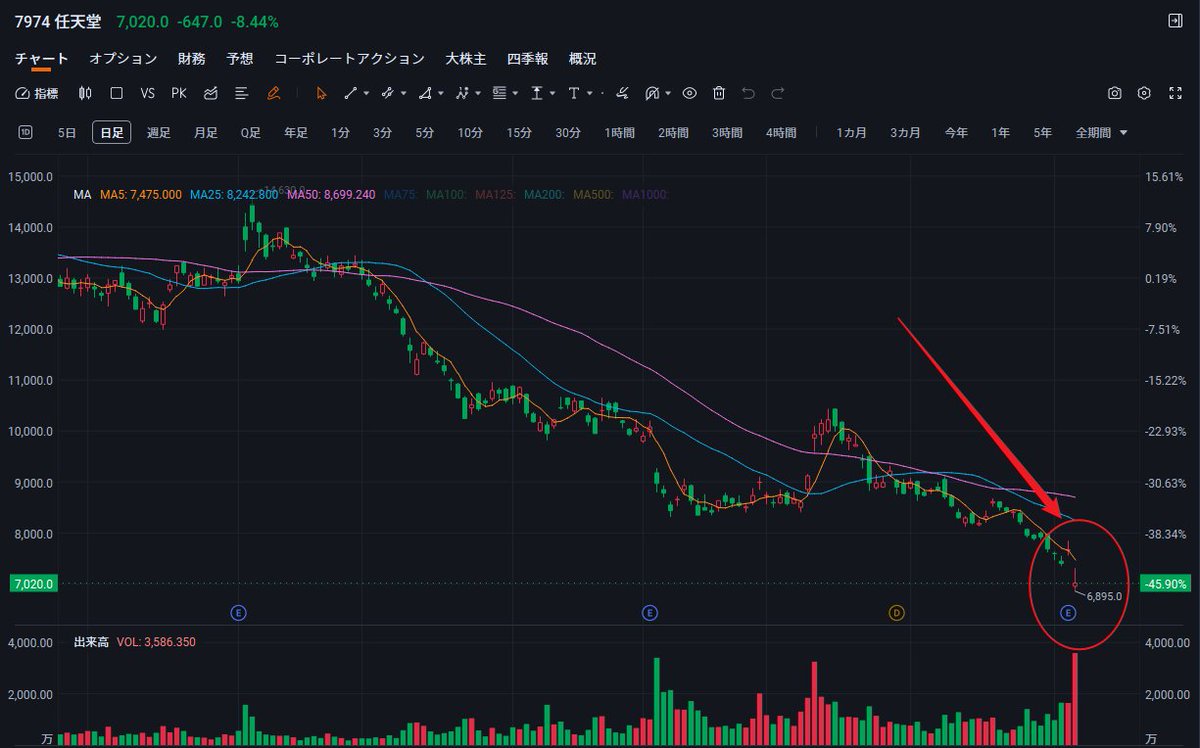This screenshot has width=1200, height=748.
Task: Enable the MA200 moving average line
Action: coord(544,194)
